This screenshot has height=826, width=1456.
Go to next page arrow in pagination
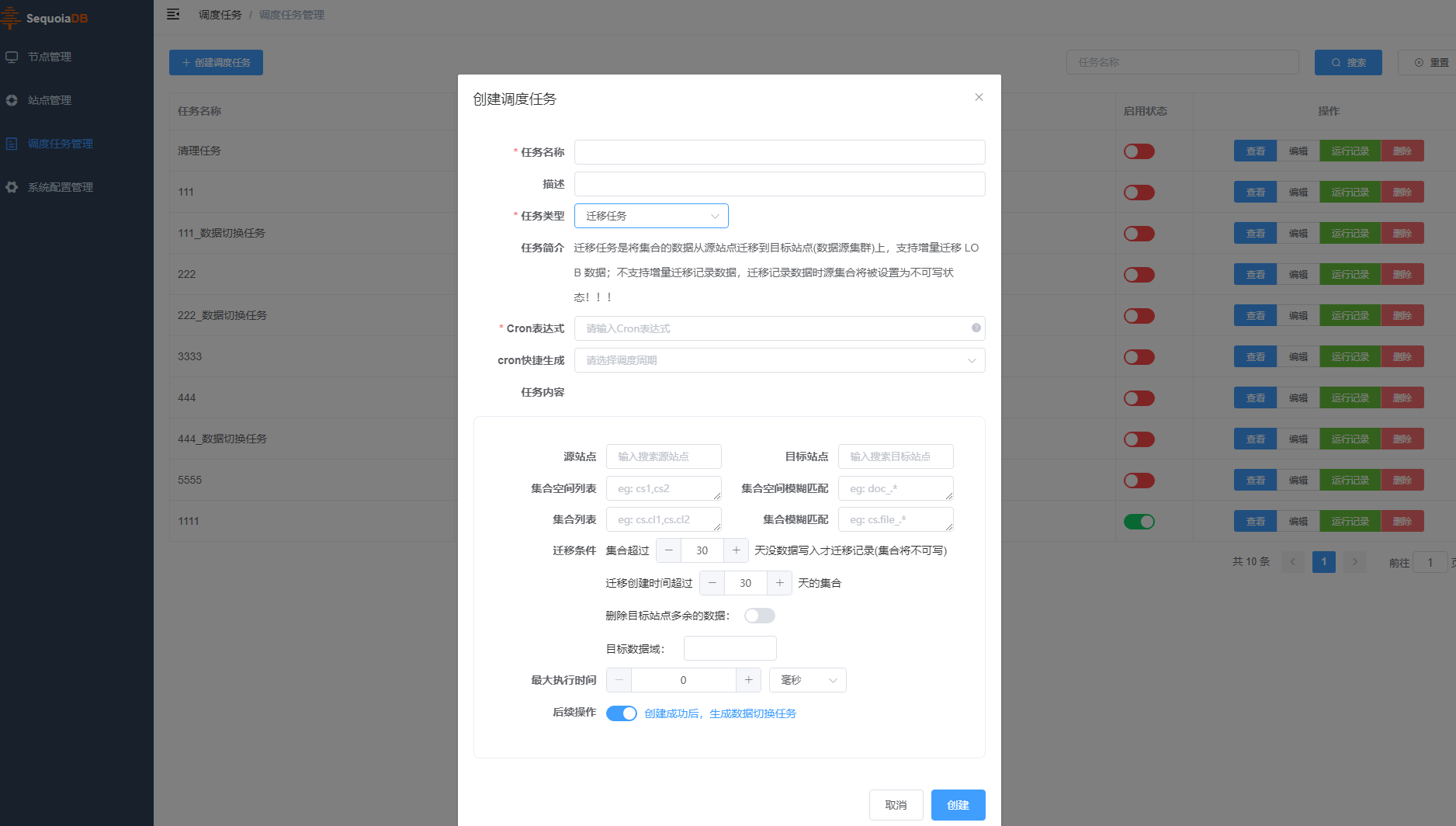1355,561
